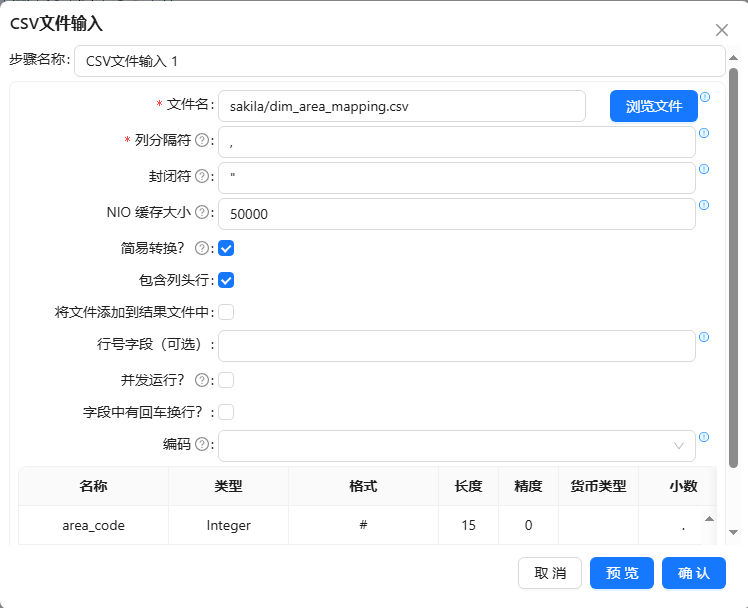This screenshot has width=748, height=608.
Task: Confirm with the 确认 button
Action: click(693, 573)
